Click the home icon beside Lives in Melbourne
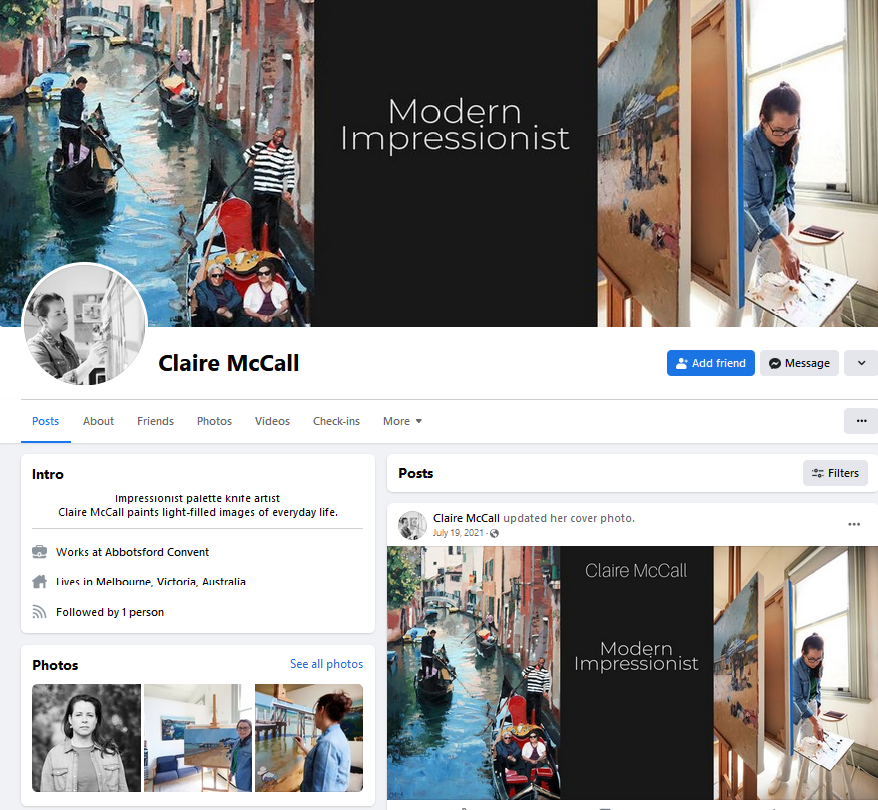This screenshot has width=878, height=810. pyautogui.click(x=39, y=582)
